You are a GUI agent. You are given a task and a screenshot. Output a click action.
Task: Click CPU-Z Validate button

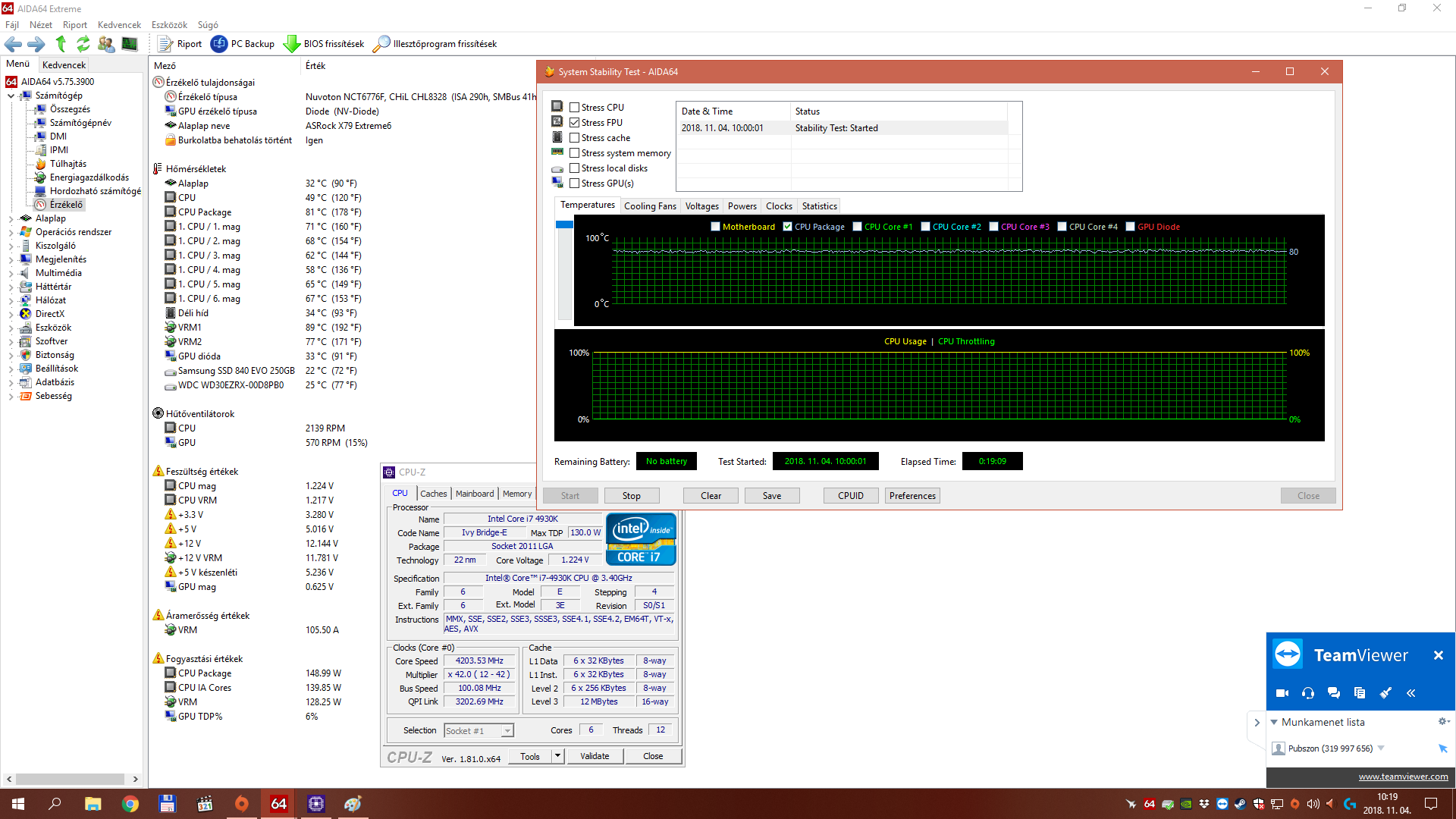coord(595,756)
